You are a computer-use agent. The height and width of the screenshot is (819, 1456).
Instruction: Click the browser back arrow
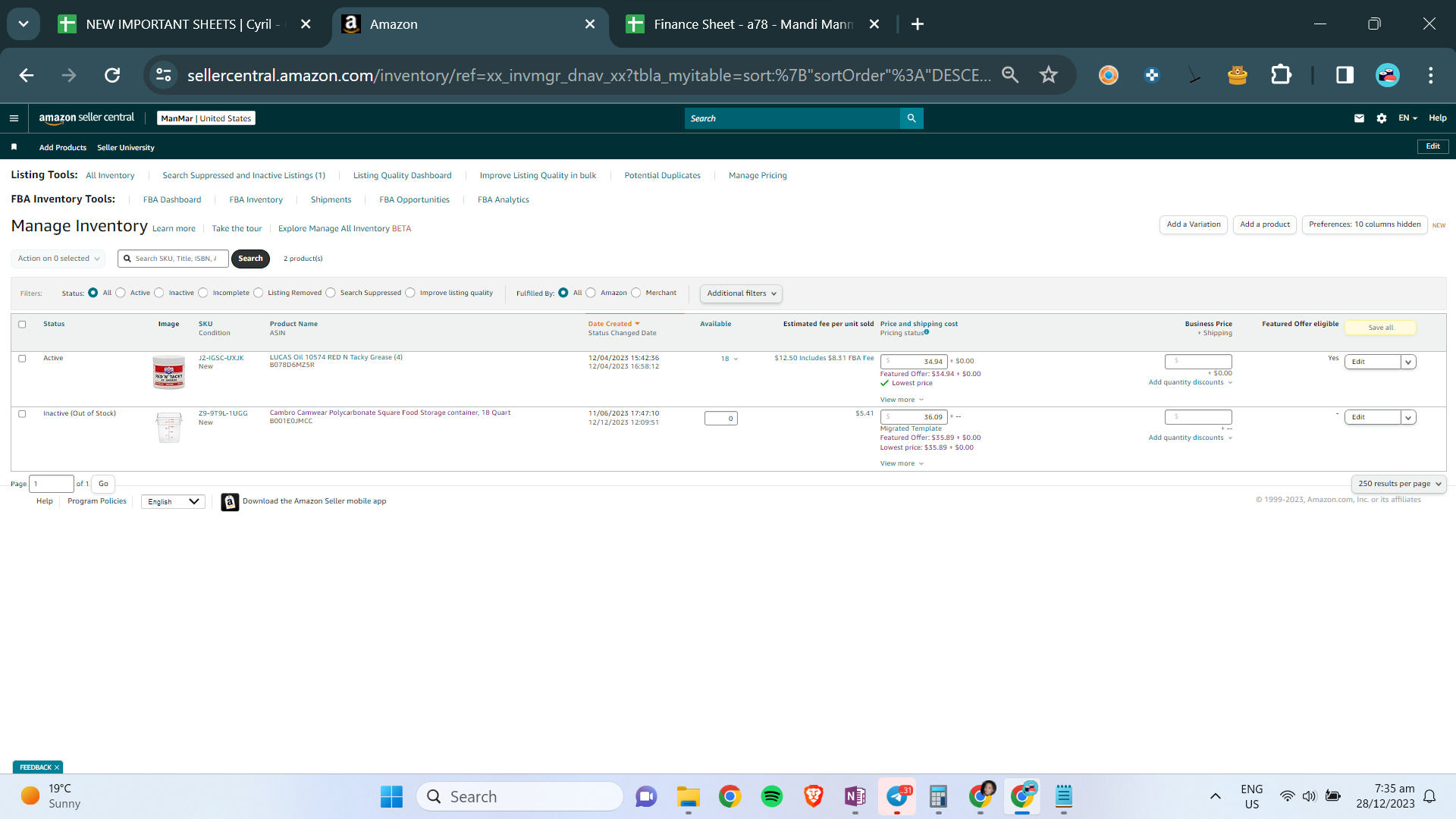coord(27,75)
